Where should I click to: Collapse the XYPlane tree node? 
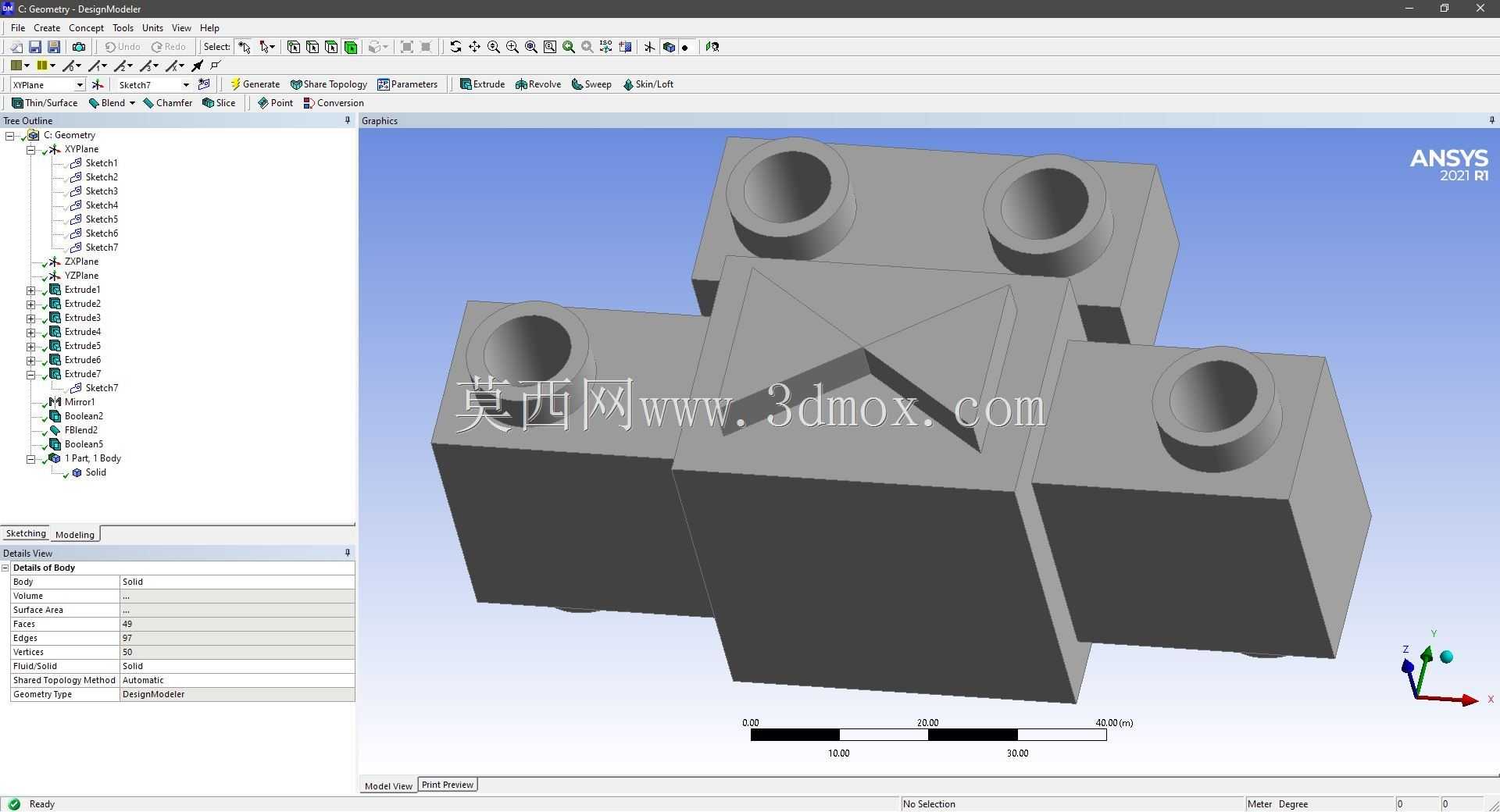click(x=31, y=149)
